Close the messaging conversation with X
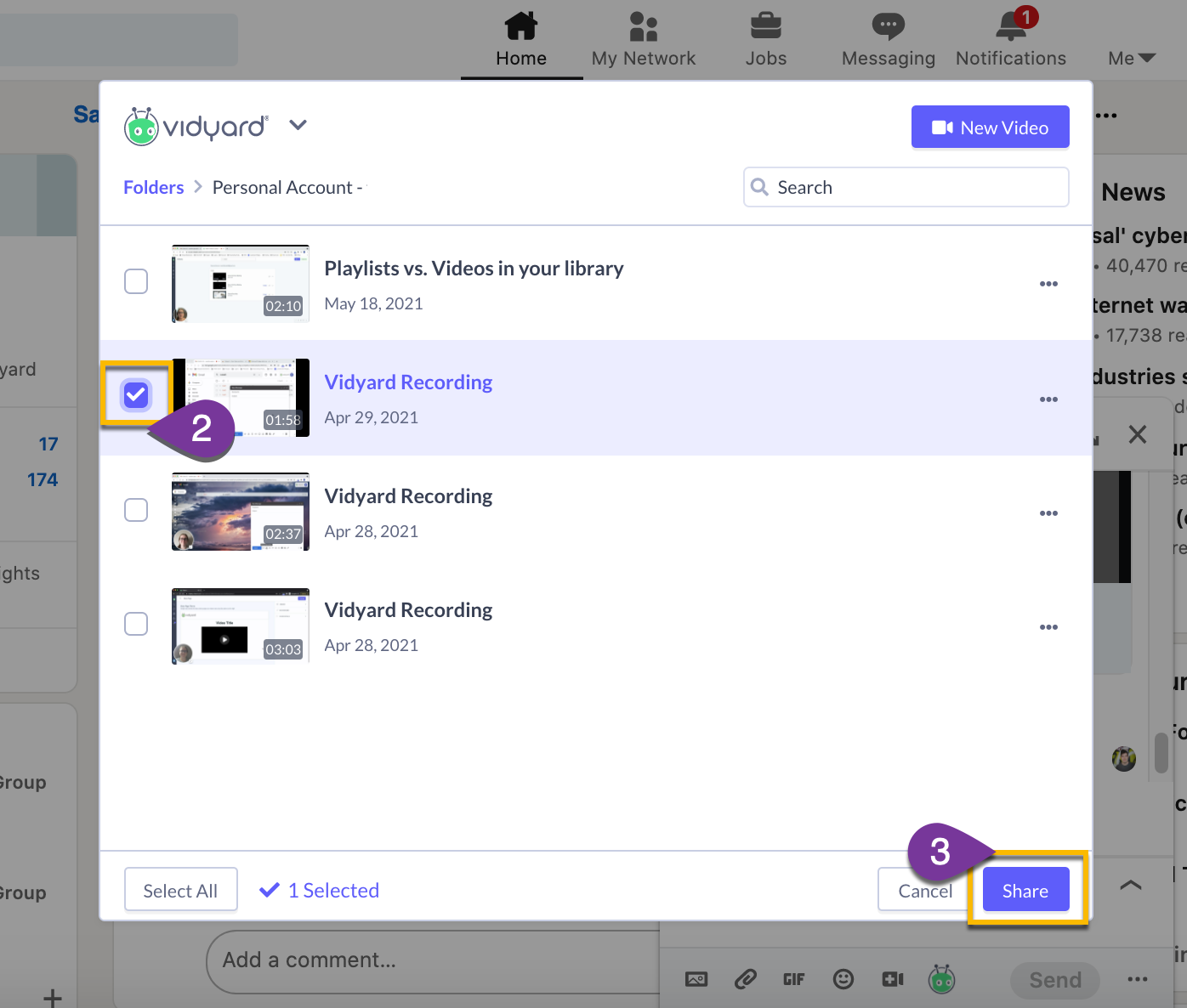The width and height of the screenshot is (1187, 1008). [1138, 434]
